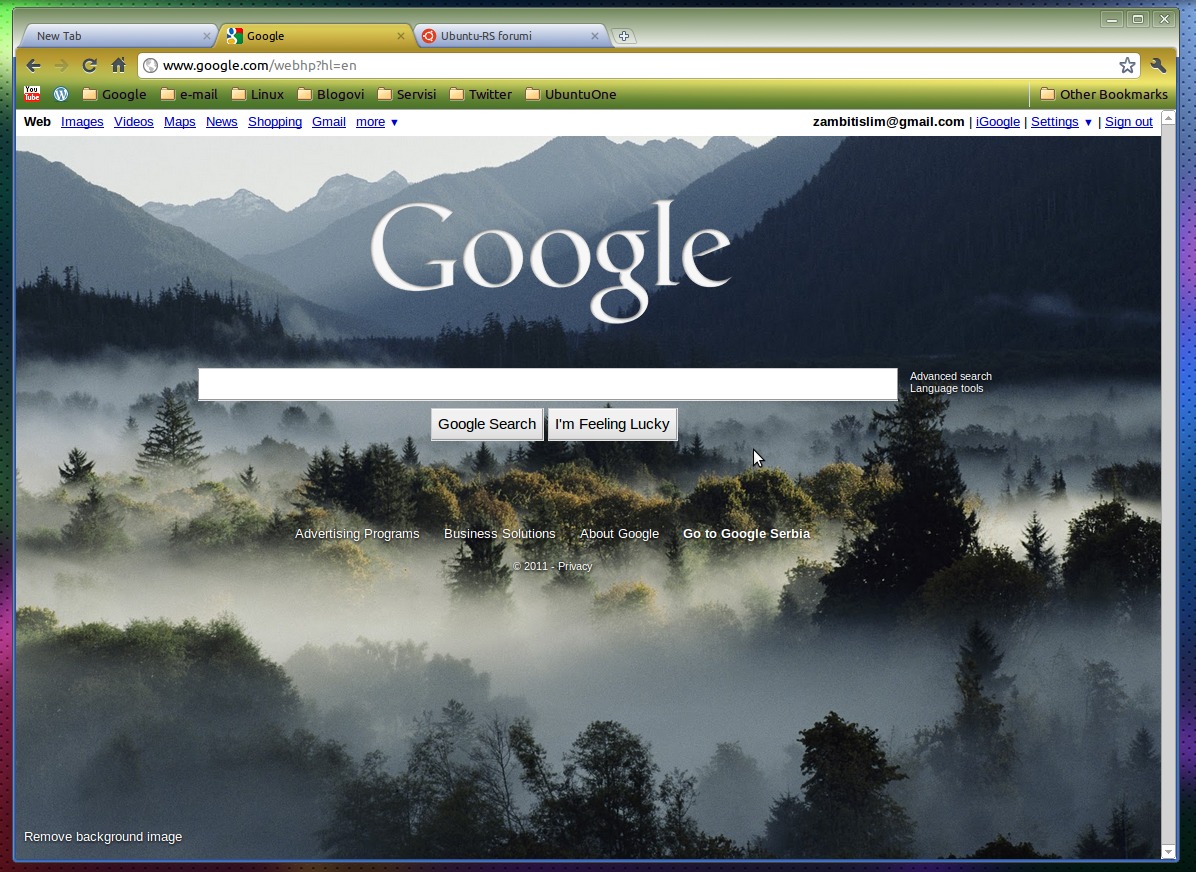Open Language tools link
The height and width of the screenshot is (872, 1196).
pos(947,388)
